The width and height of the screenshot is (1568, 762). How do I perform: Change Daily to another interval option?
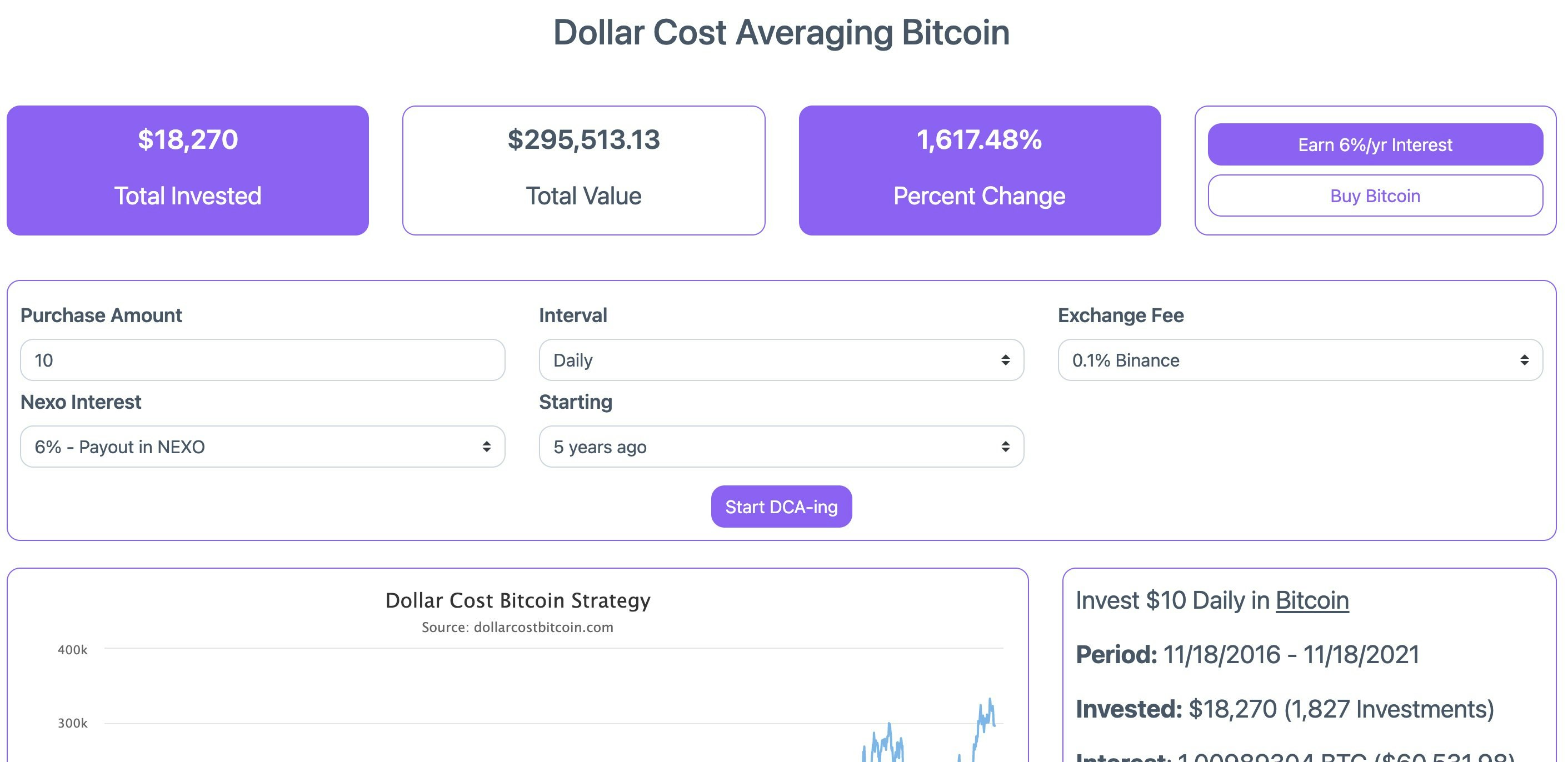tap(781, 360)
